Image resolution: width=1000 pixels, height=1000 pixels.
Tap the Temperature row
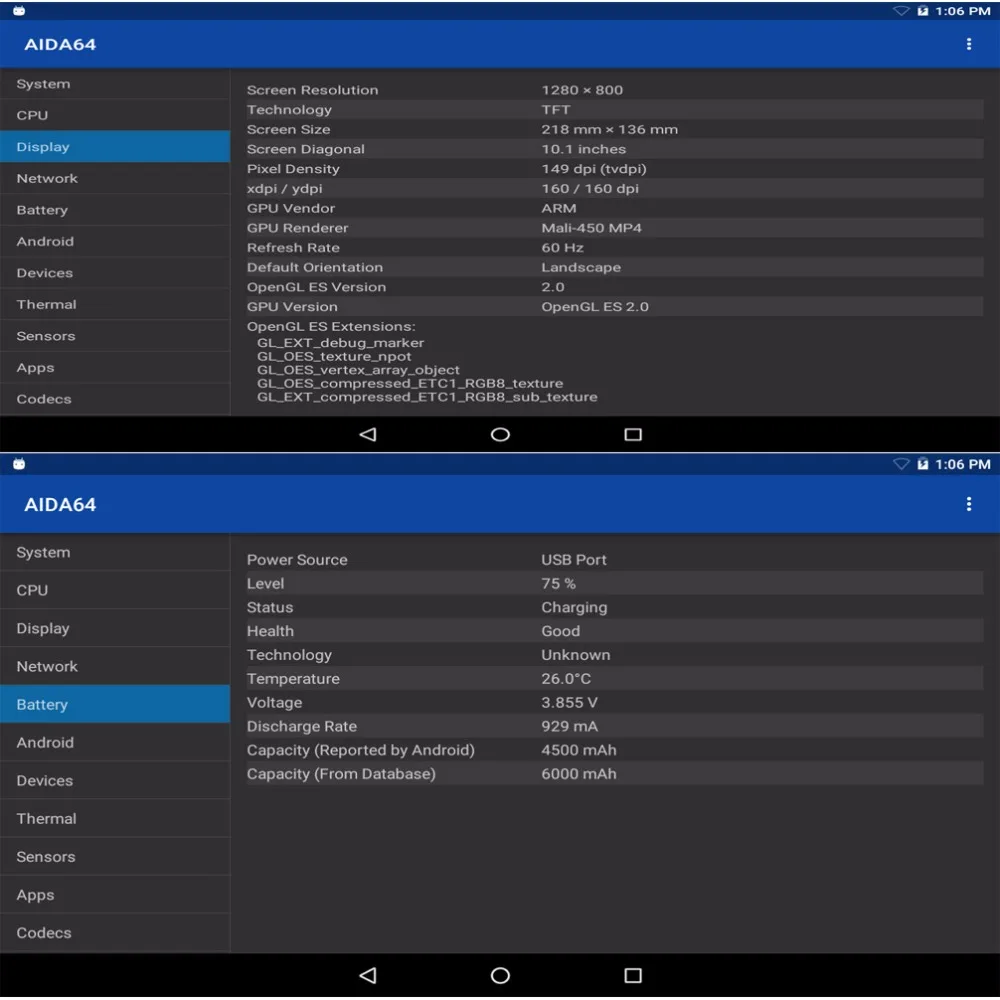click(x=615, y=679)
